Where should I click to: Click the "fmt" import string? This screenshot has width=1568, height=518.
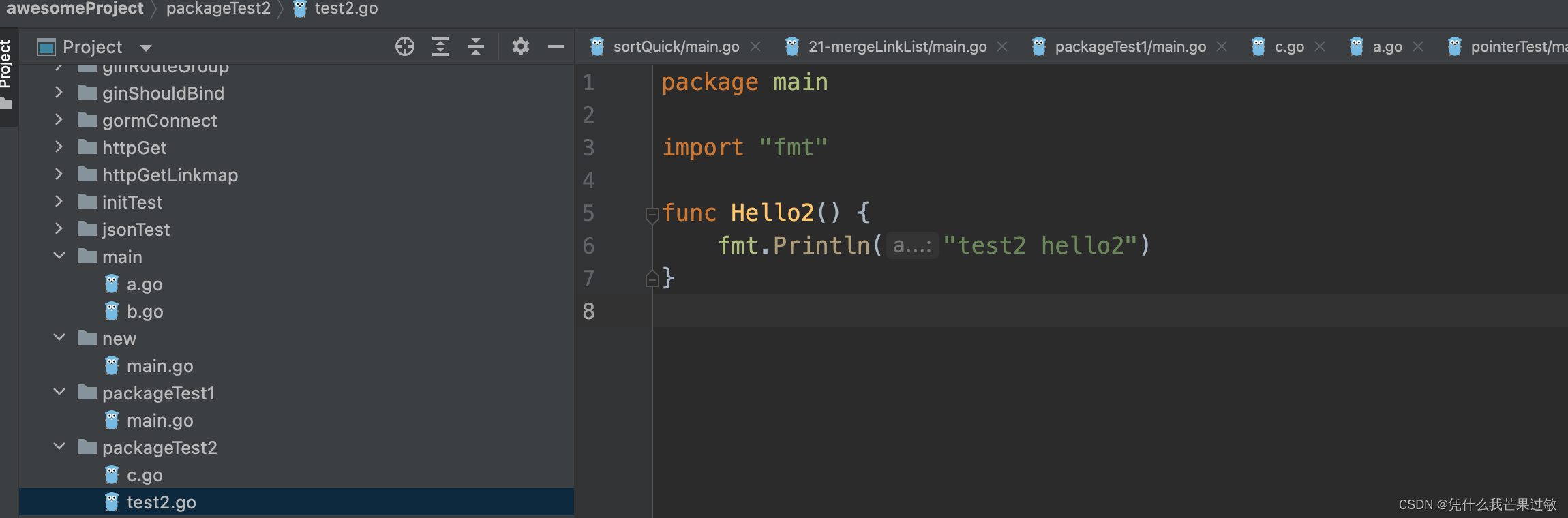[x=793, y=147]
